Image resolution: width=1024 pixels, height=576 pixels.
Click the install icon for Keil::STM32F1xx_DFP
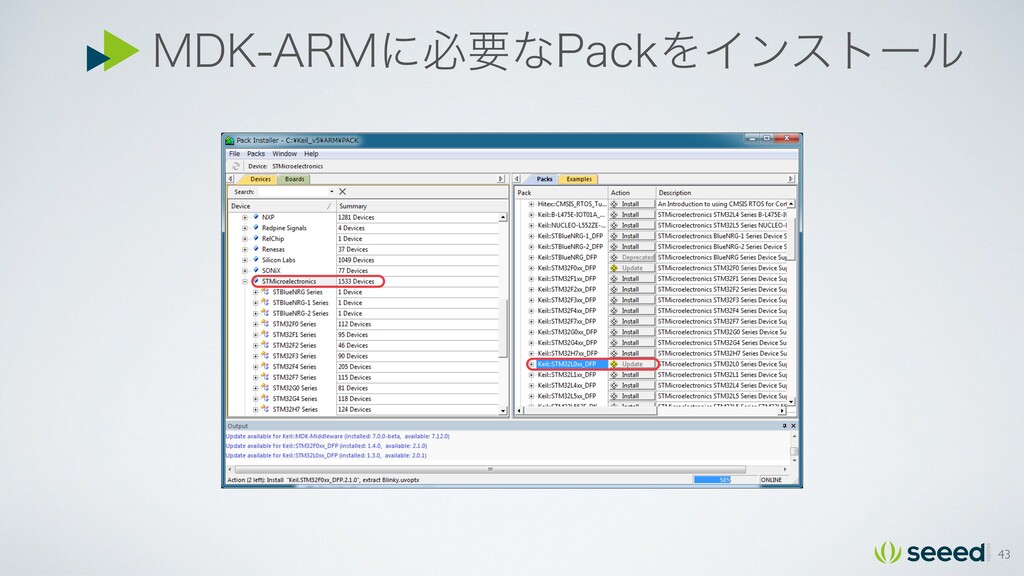(x=614, y=278)
